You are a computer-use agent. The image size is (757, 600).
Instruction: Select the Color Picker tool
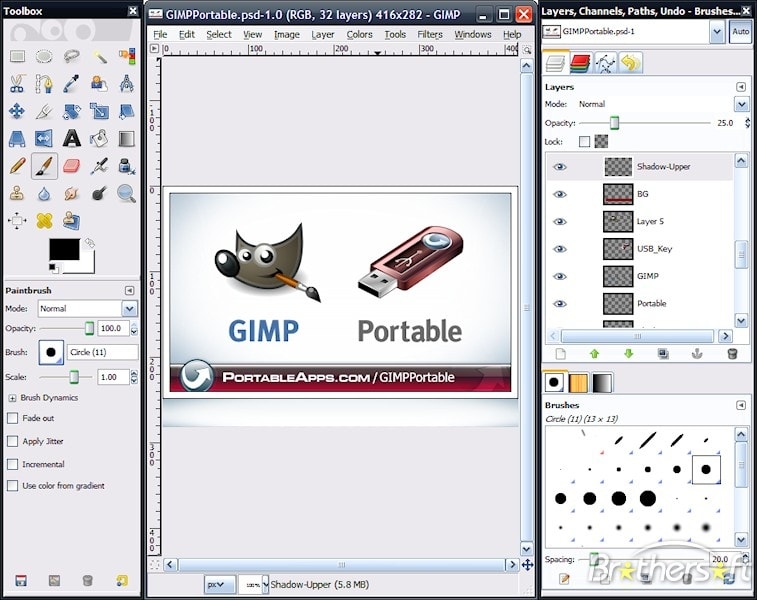click(71, 84)
